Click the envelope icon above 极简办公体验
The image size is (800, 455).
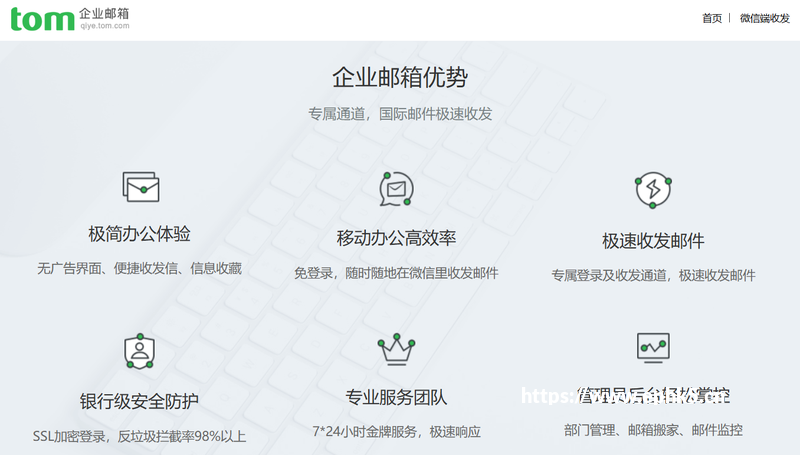141,187
